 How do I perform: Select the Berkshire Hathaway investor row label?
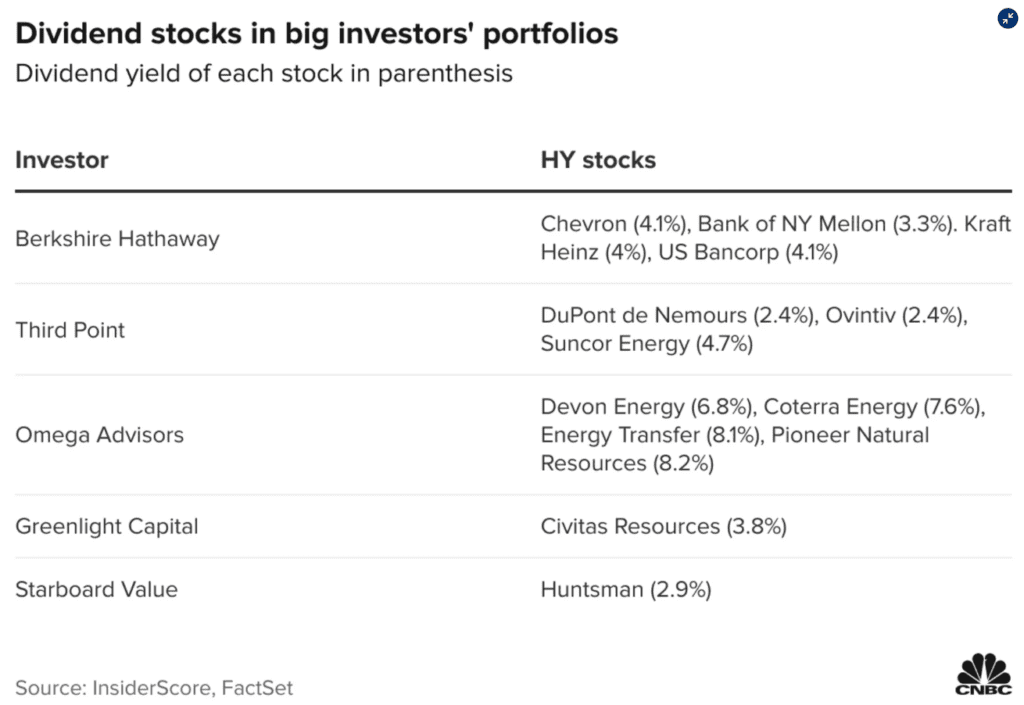117,239
